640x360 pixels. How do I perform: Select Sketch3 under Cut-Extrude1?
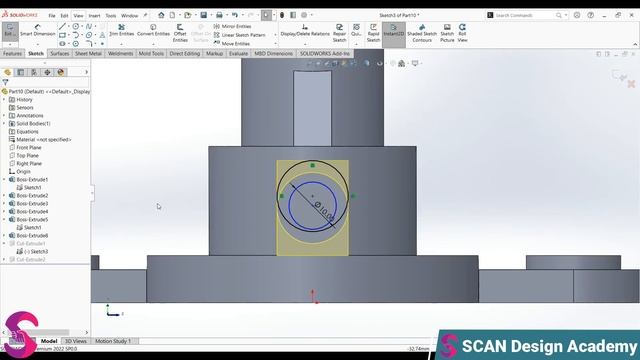pos(36,252)
